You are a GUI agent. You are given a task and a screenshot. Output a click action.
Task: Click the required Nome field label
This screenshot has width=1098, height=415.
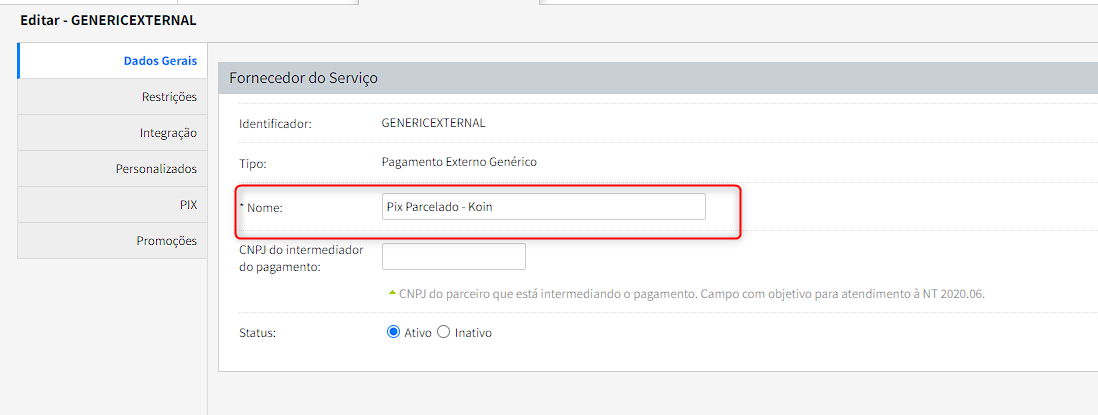click(264, 207)
